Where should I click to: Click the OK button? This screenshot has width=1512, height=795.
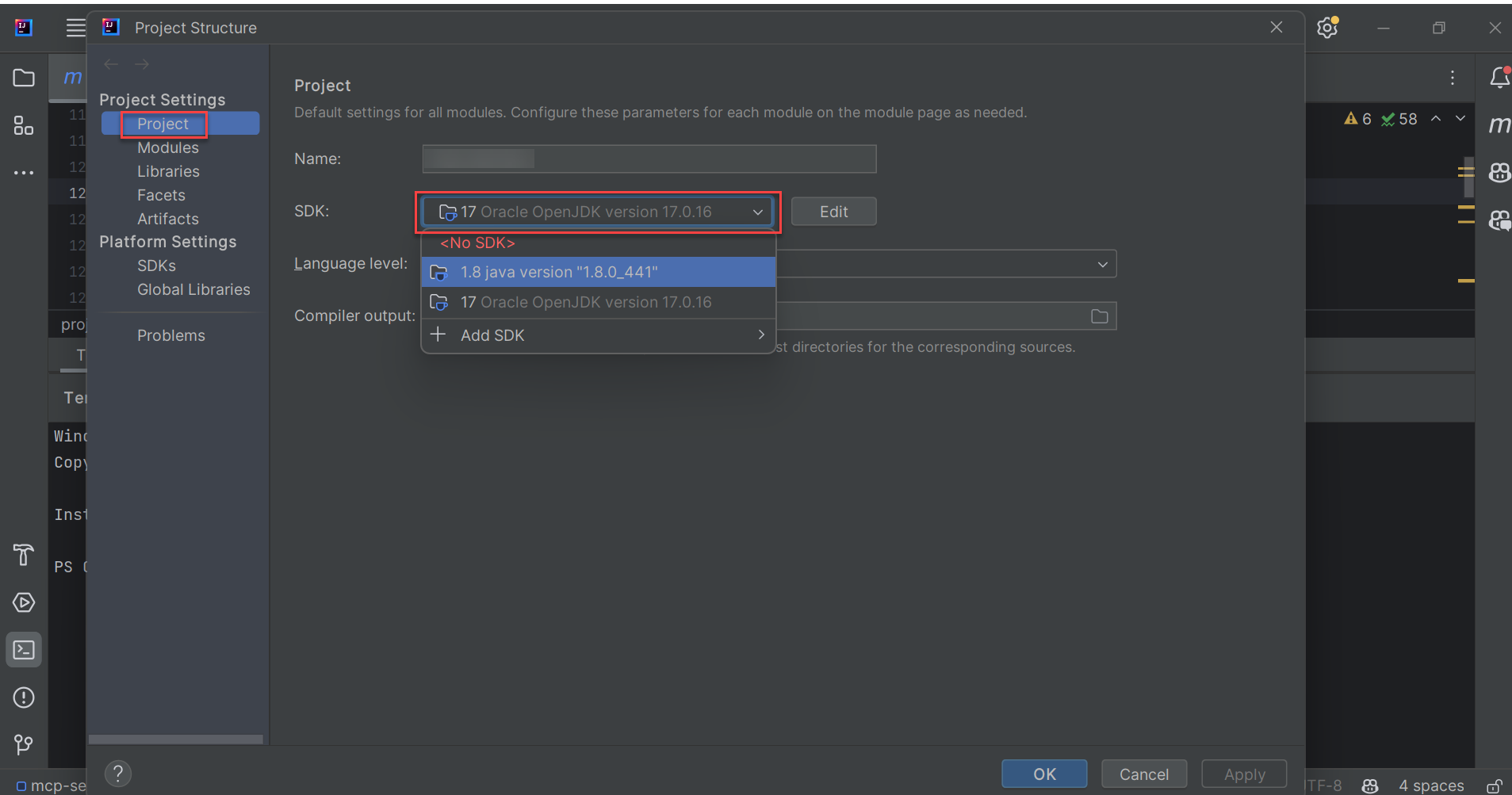tap(1044, 774)
